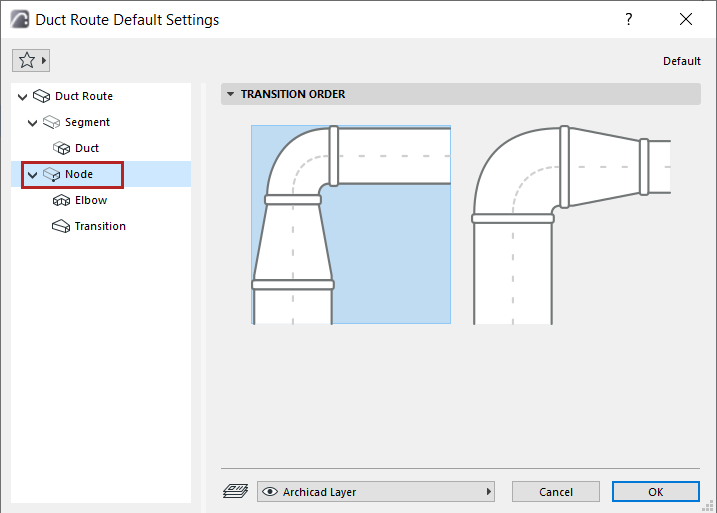Click the Transition item icon

(x=61, y=226)
